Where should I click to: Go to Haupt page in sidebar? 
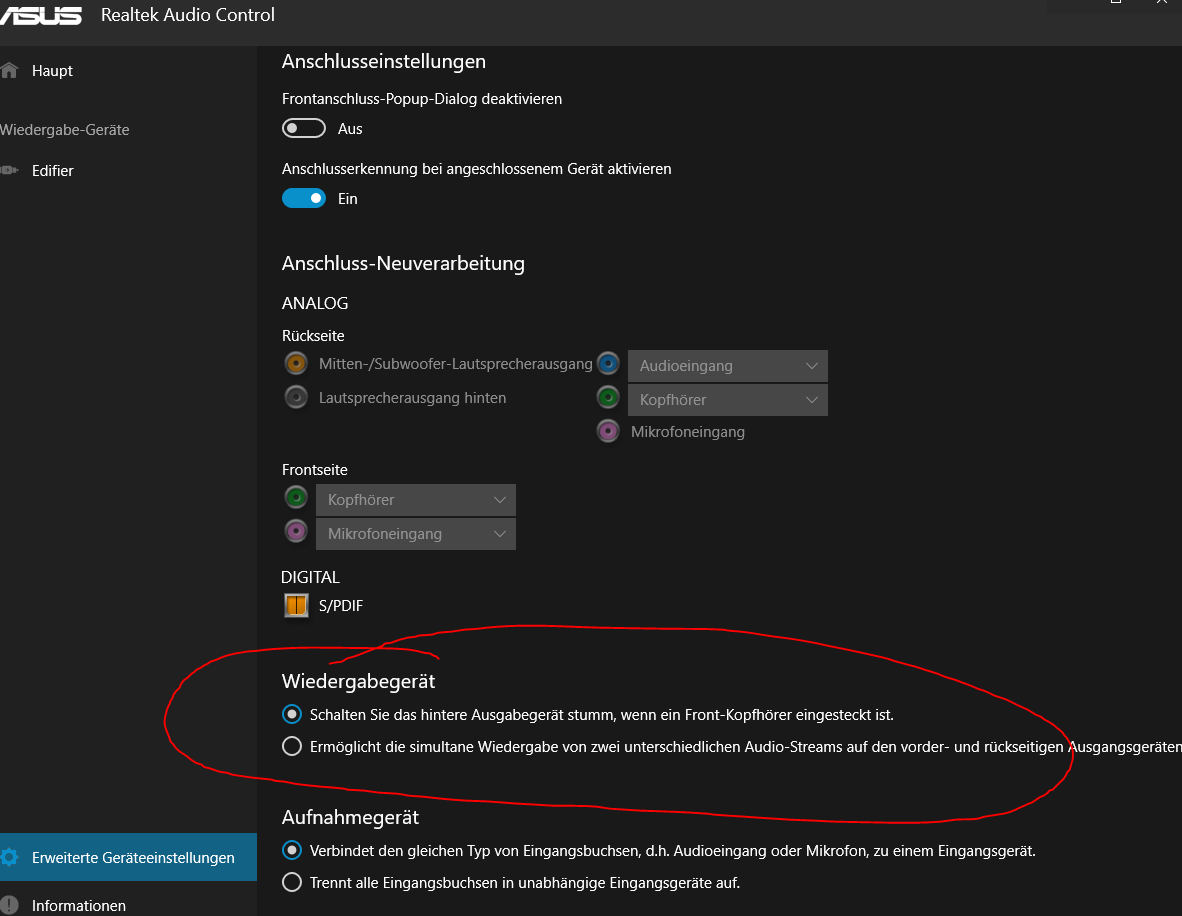pos(52,71)
